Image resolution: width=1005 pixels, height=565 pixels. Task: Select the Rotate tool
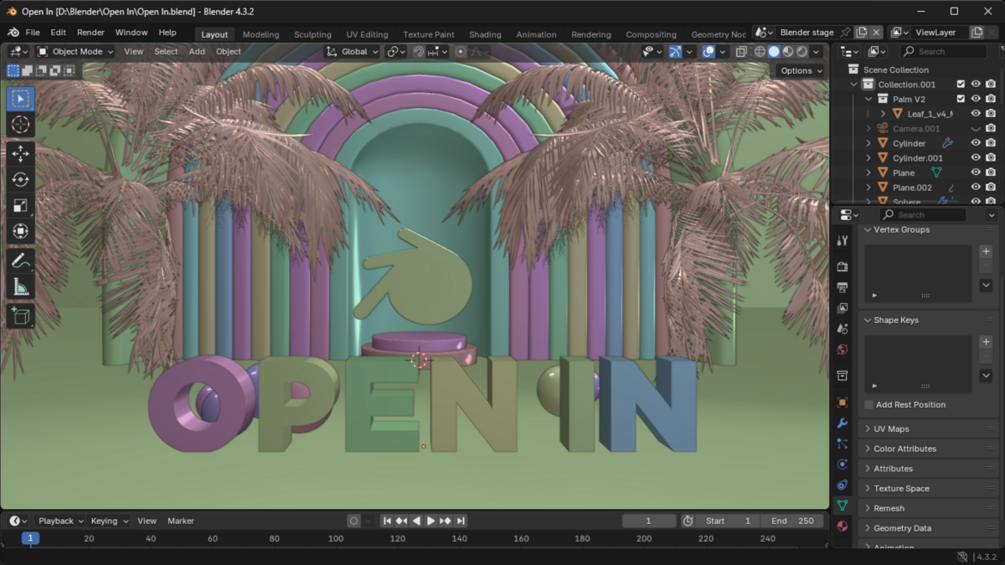pos(21,179)
